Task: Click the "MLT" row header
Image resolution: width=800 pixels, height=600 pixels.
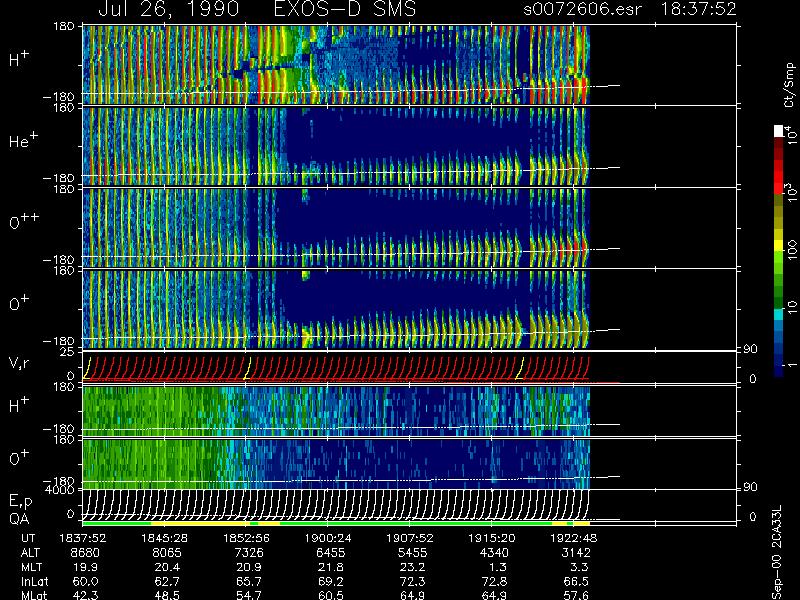Action: (31, 567)
